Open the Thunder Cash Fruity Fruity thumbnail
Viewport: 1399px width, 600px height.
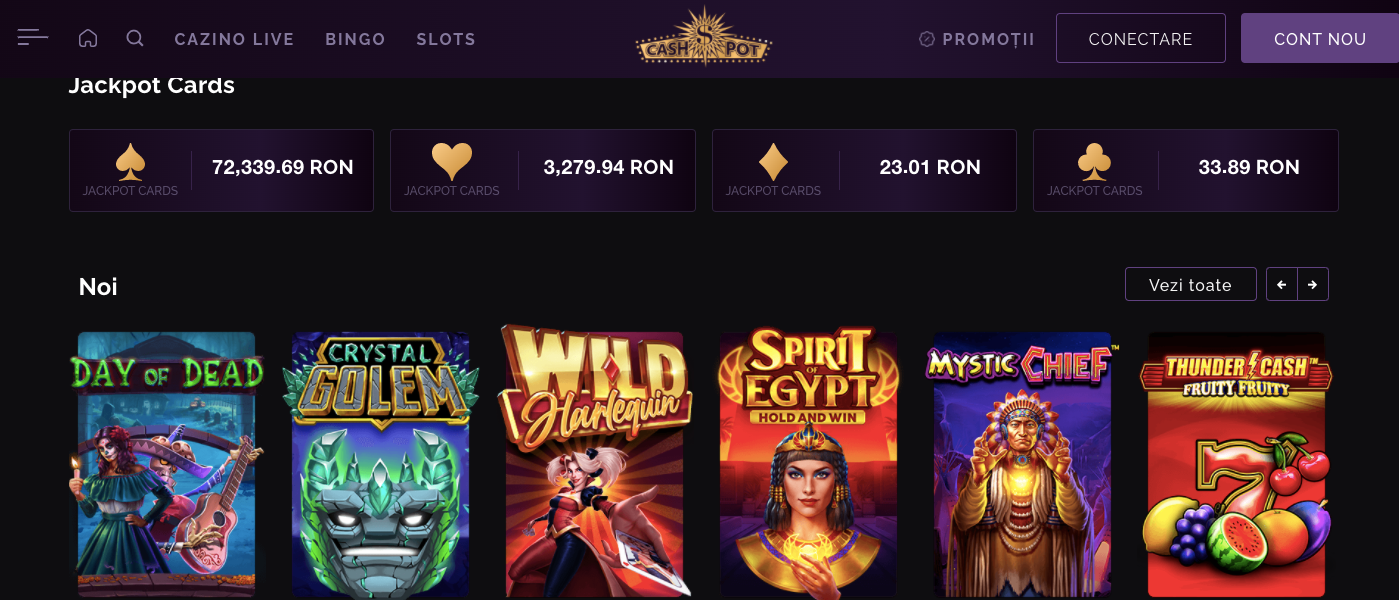(x=1237, y=465)
